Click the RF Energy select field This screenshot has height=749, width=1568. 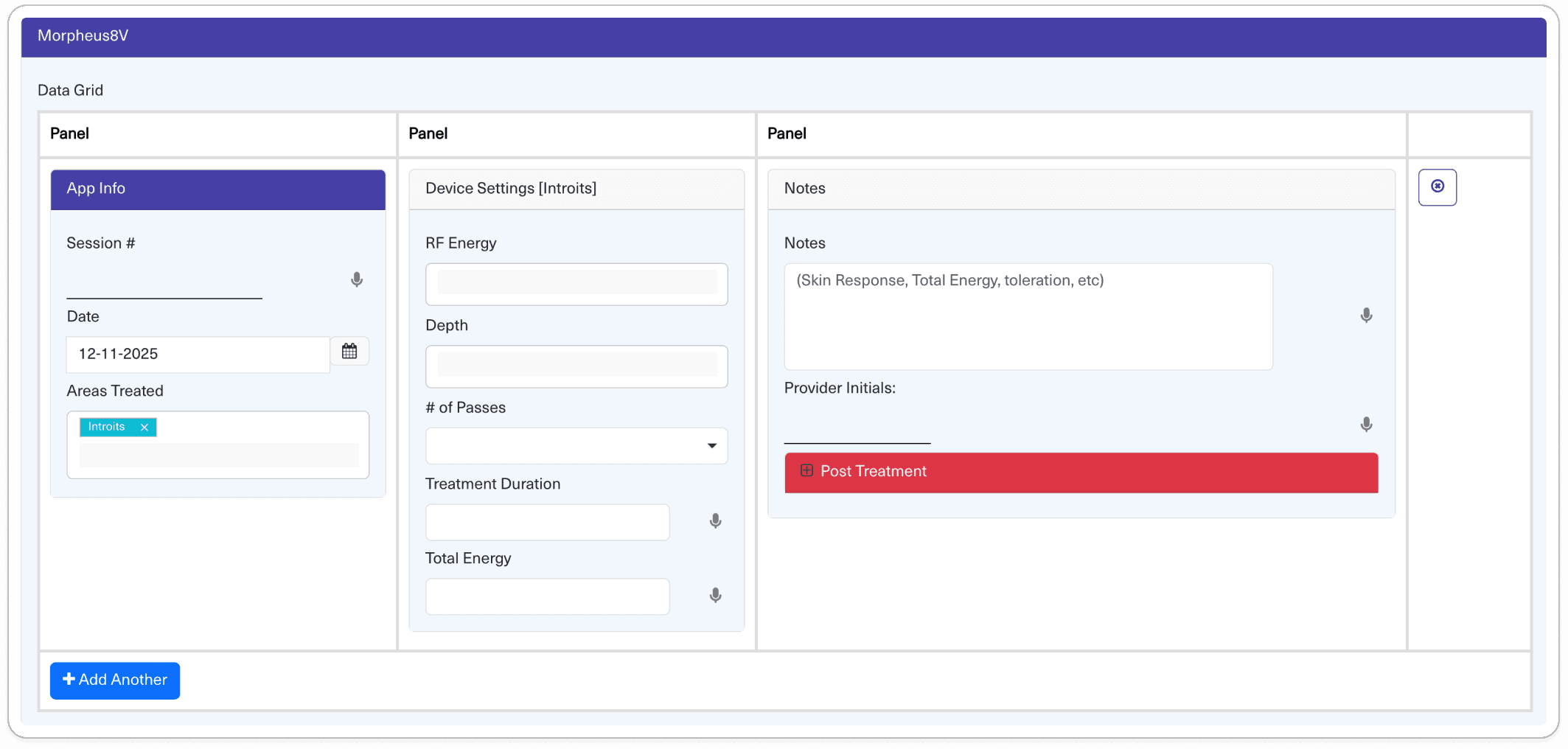pyautogui.click(x=576, y=284)
